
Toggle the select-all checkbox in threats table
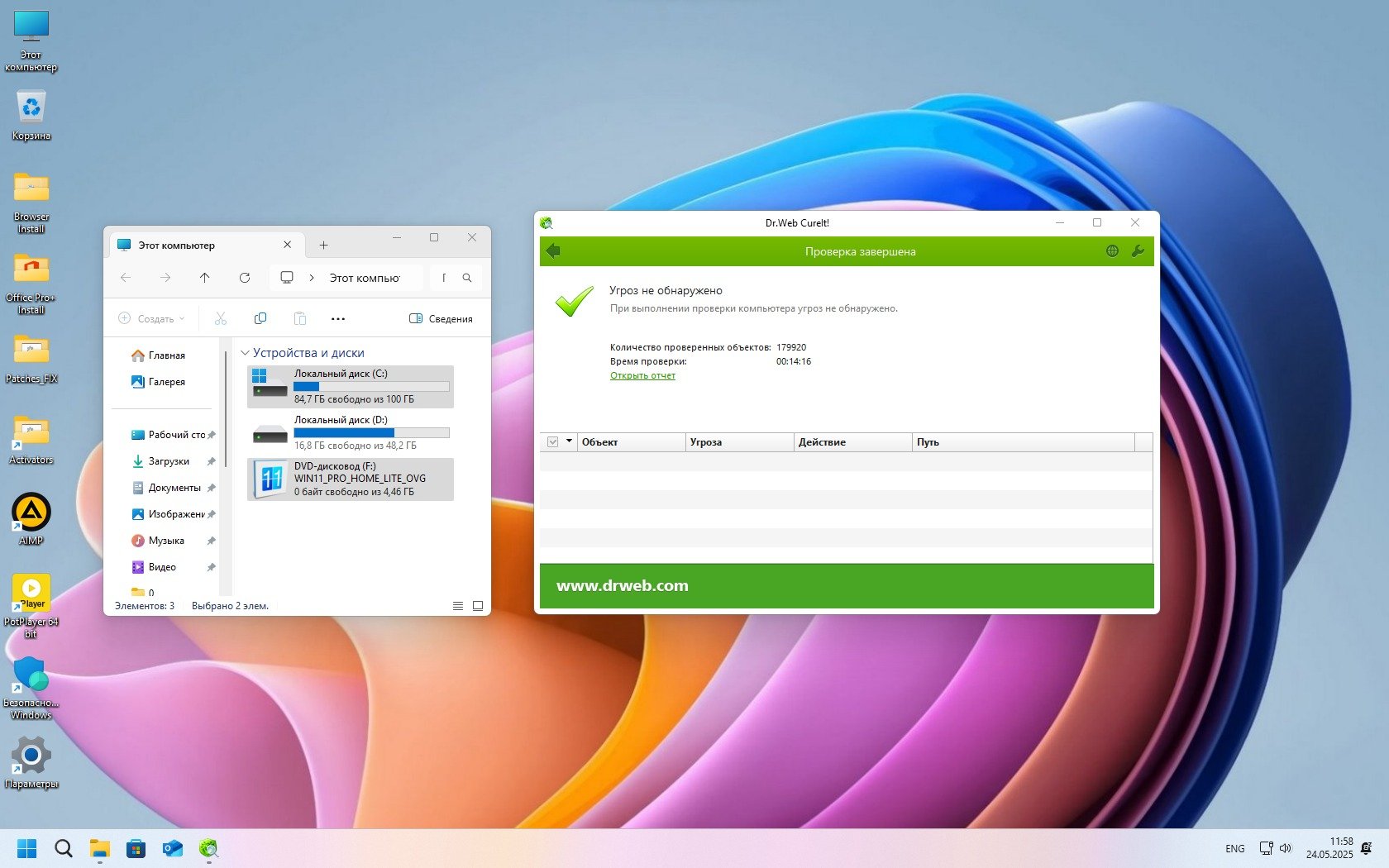tap(553, 442)
